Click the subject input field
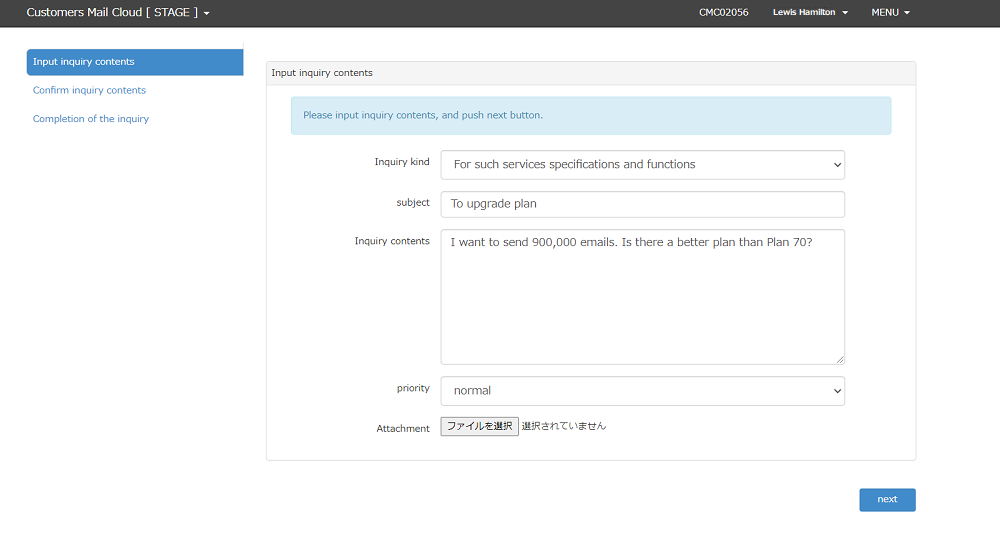1000x534 pixels. coord(642,204)
